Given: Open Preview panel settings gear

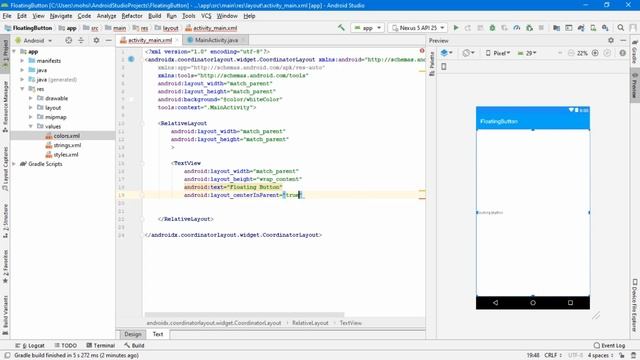Looking at the screenshot, I should 611,40.
